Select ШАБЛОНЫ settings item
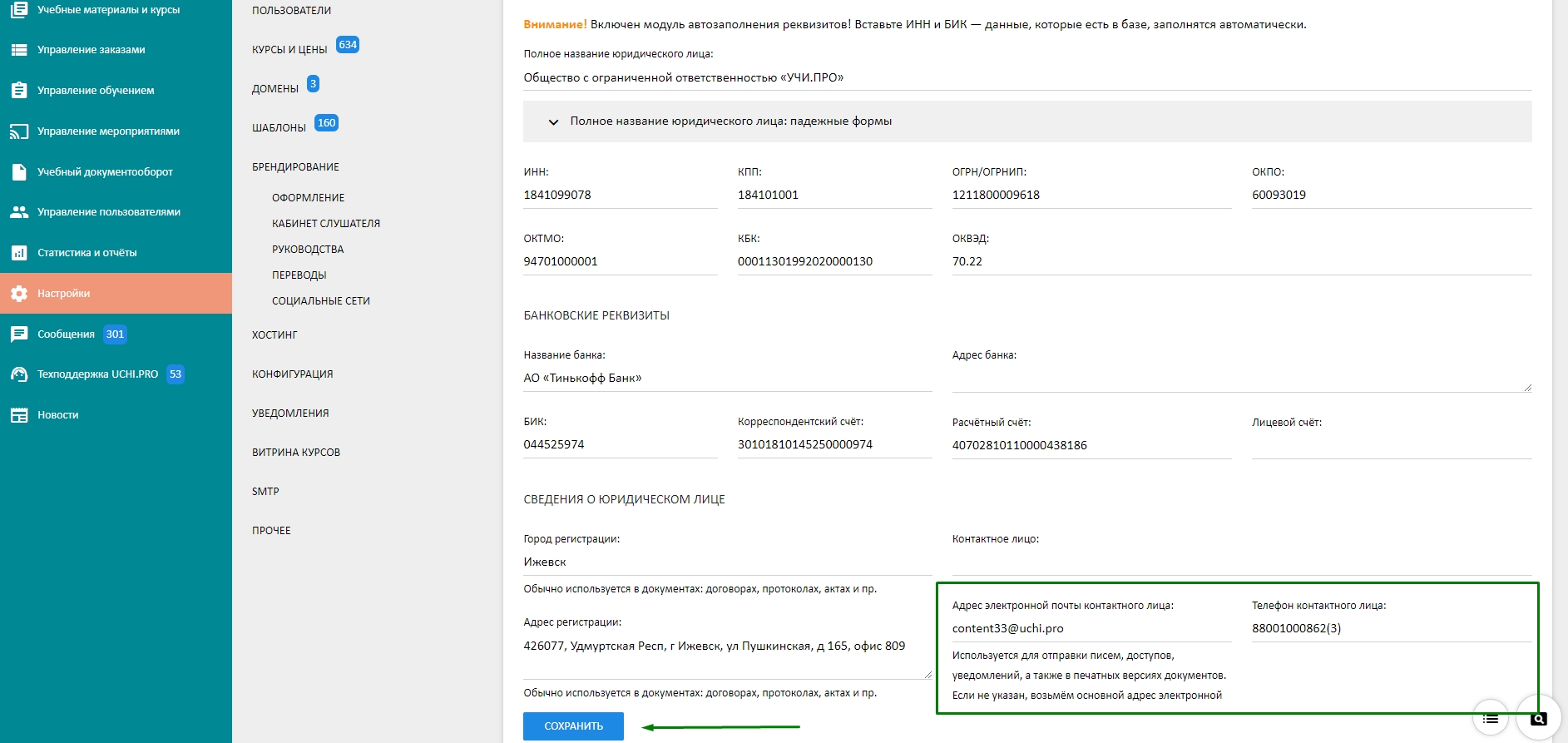The height and width of the screenshot is (743, 1568). tap(279, 128)
